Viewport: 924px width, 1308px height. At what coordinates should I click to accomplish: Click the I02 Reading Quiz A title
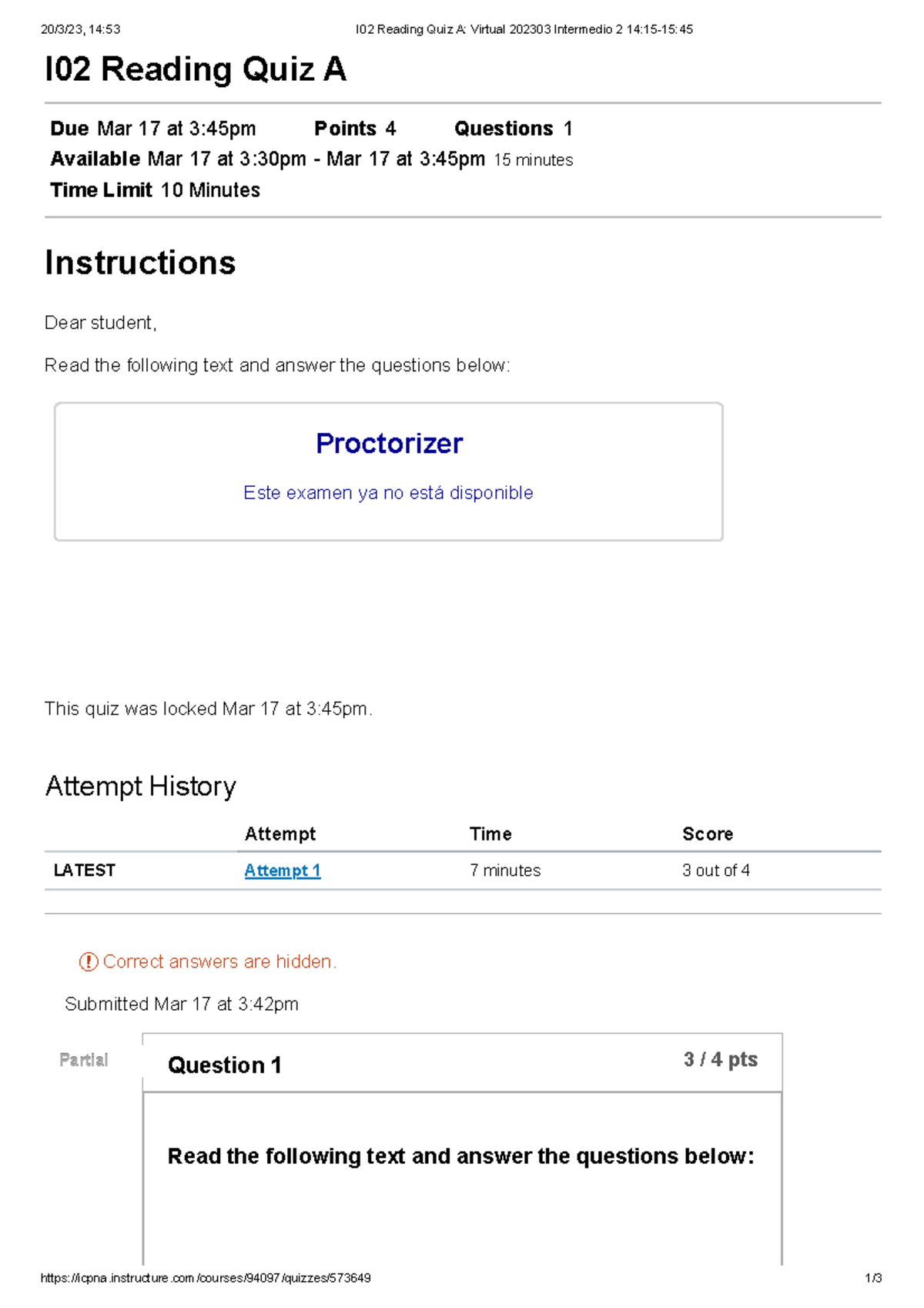[x=196, y=69]
